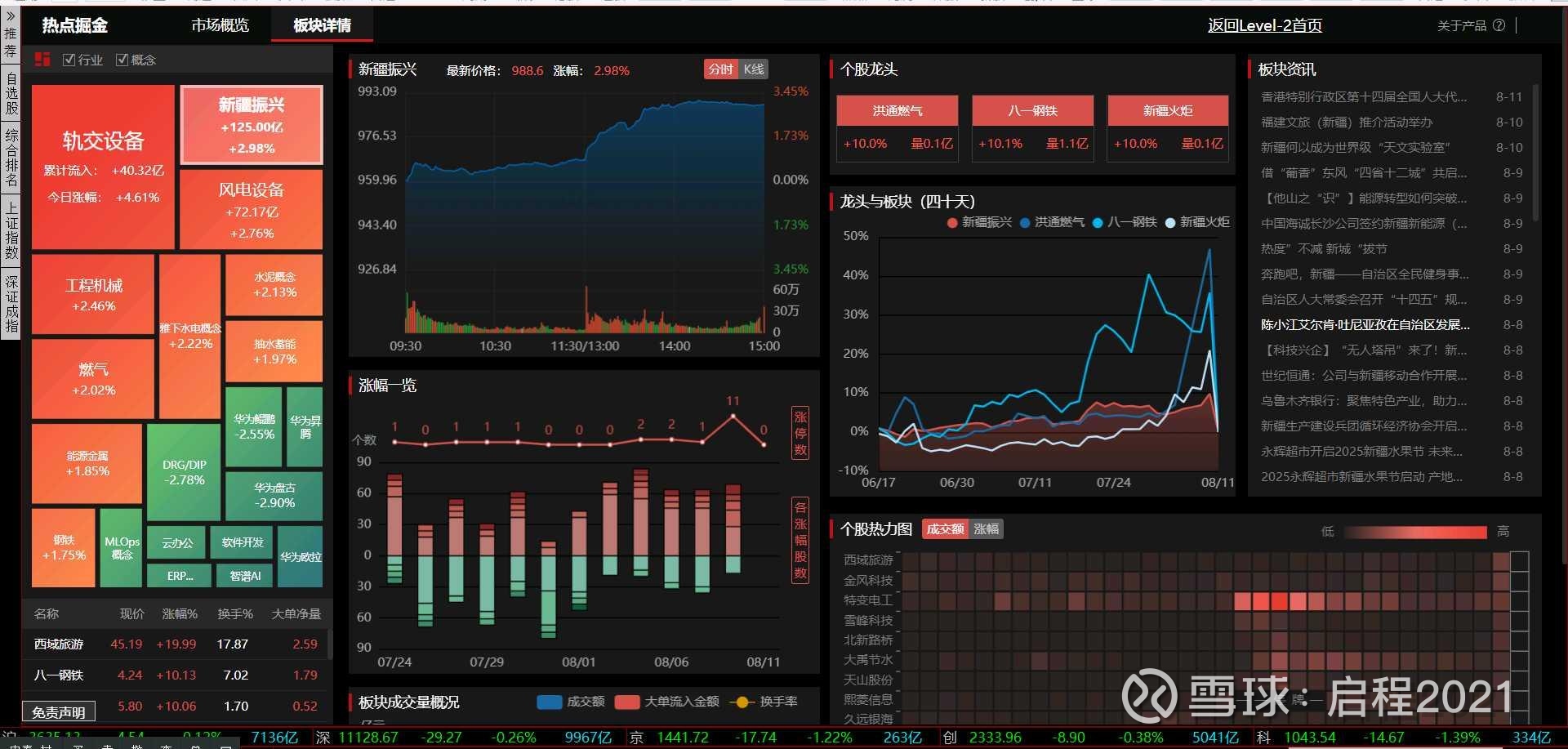Uncheck the 行业 checkbox
Image resolution: width=1568 pixels, height=749 pixels.
(x=69, y=59)
